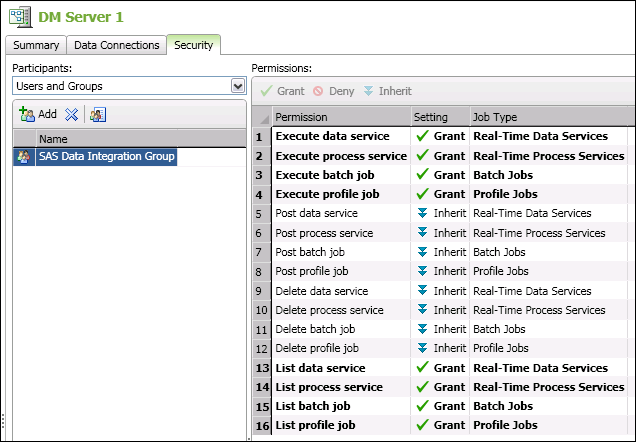Open the Users and Groups dropdown
This screenshot has height=442, width=636.
point(238,86)
